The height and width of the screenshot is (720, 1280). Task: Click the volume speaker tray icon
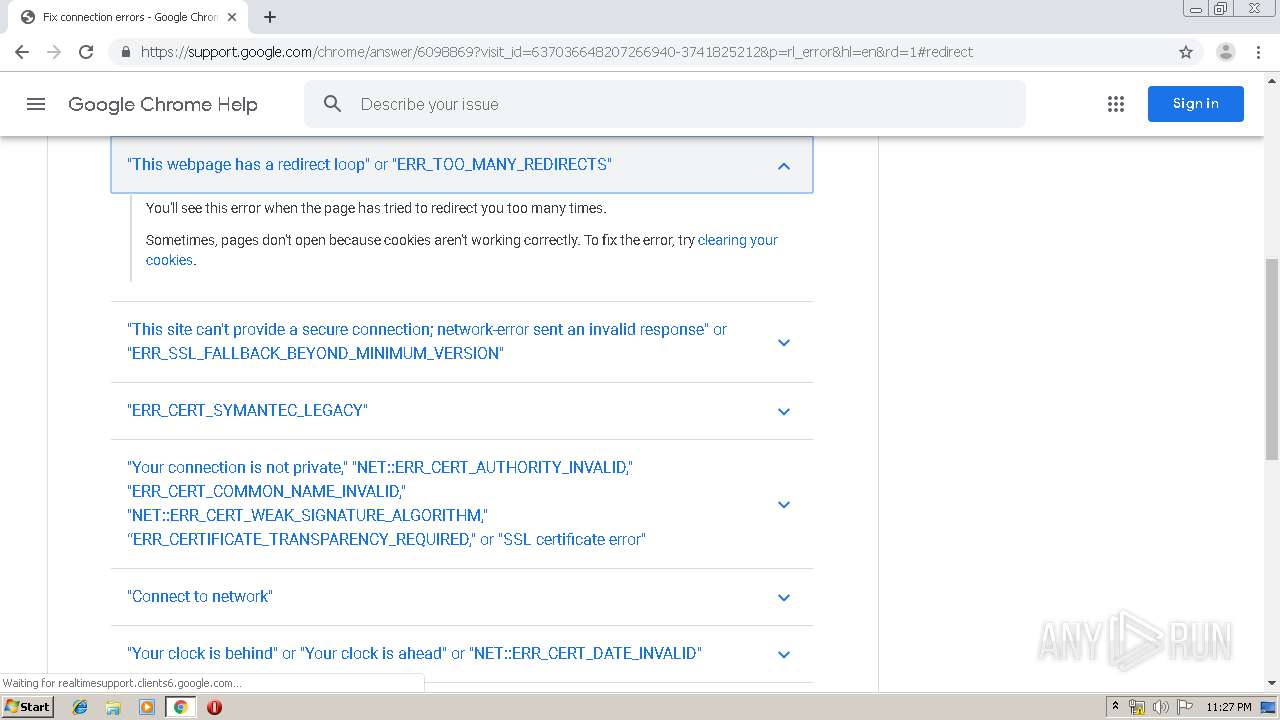[1160, 707]
